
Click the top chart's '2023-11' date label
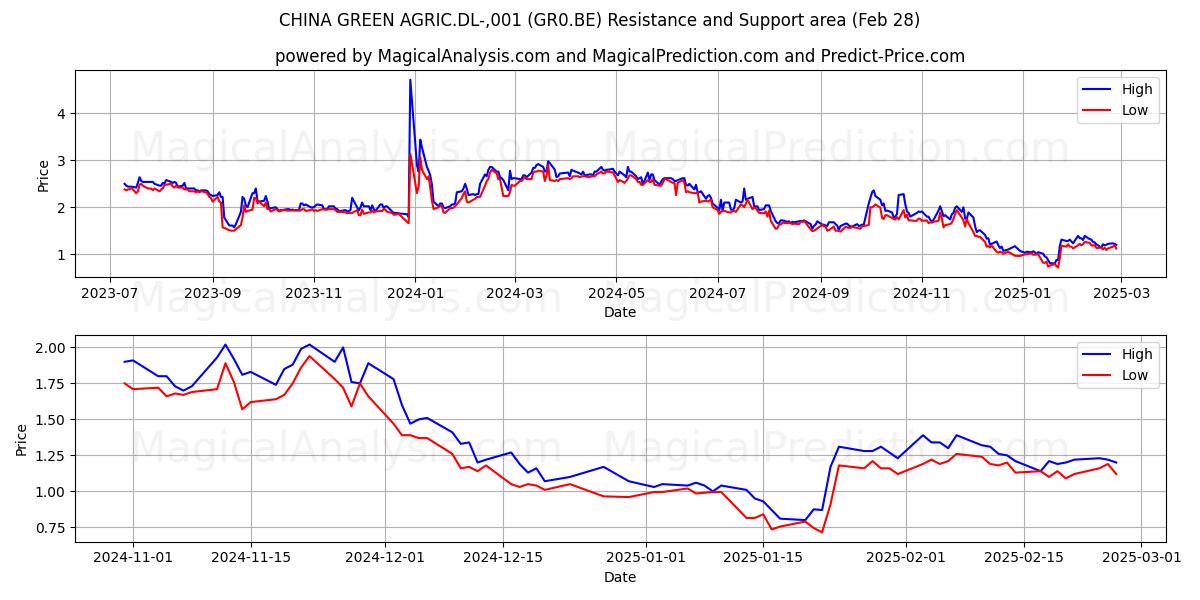pos(314,293)
